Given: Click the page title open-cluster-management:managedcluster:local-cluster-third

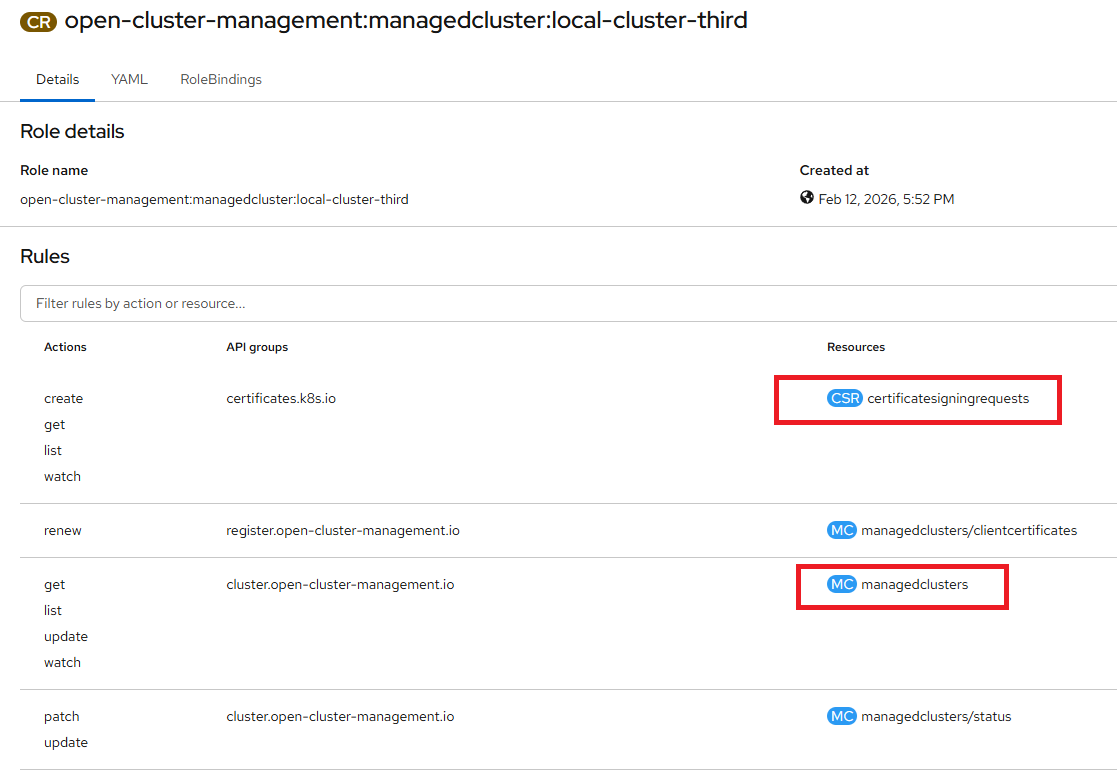Looking at the screenshot, I should pos(406,21).
